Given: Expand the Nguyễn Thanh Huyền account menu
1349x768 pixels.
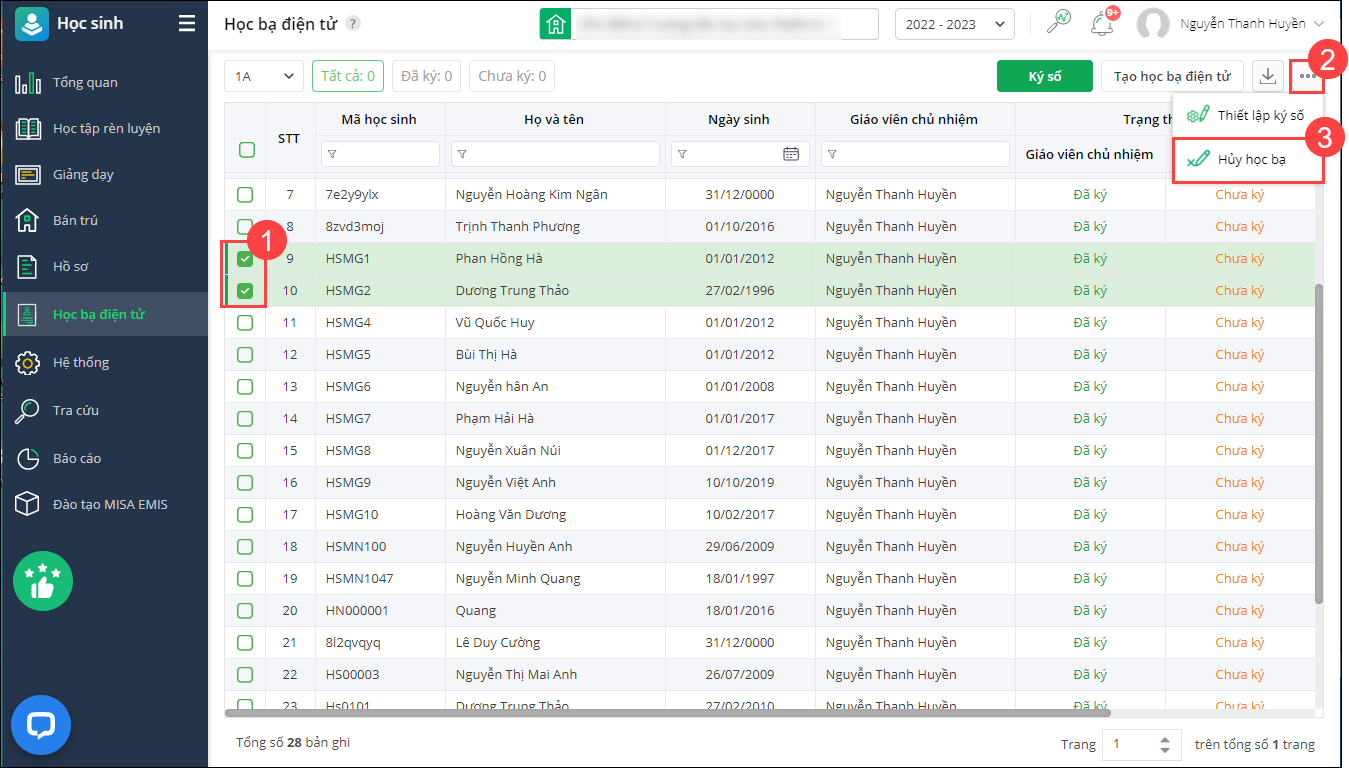Looking at the screenshot, I should 1253,24.
